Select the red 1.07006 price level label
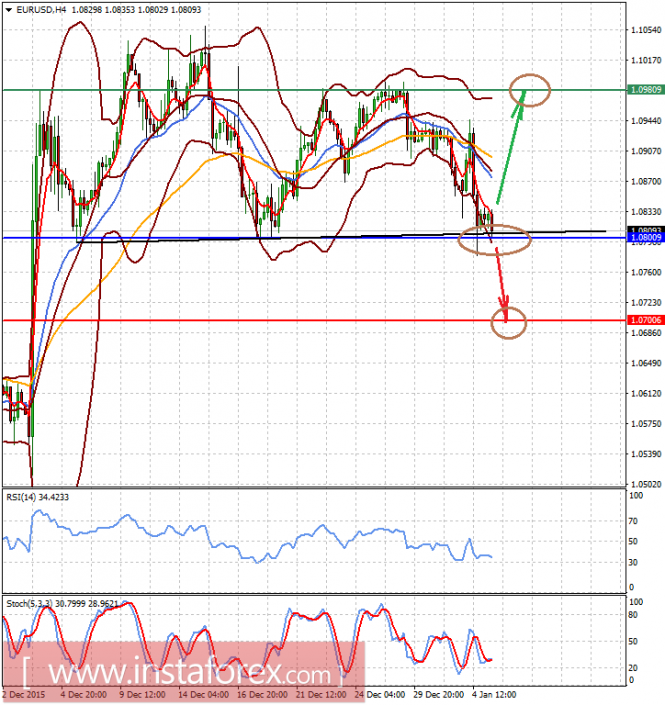Screen dimensions: 665x705 pos(646,320)
